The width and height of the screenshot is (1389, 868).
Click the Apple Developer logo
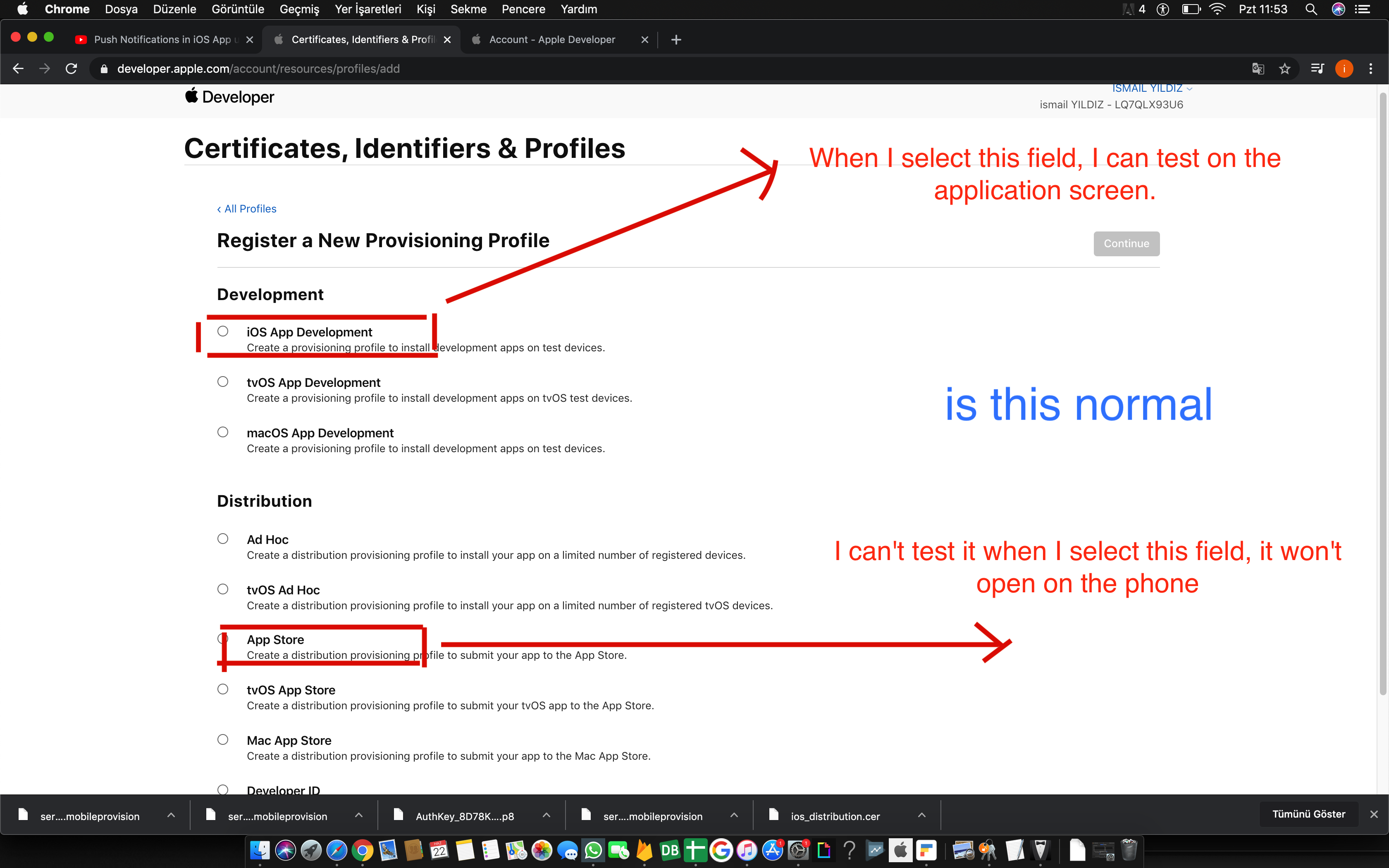click(x=229, y=97)
